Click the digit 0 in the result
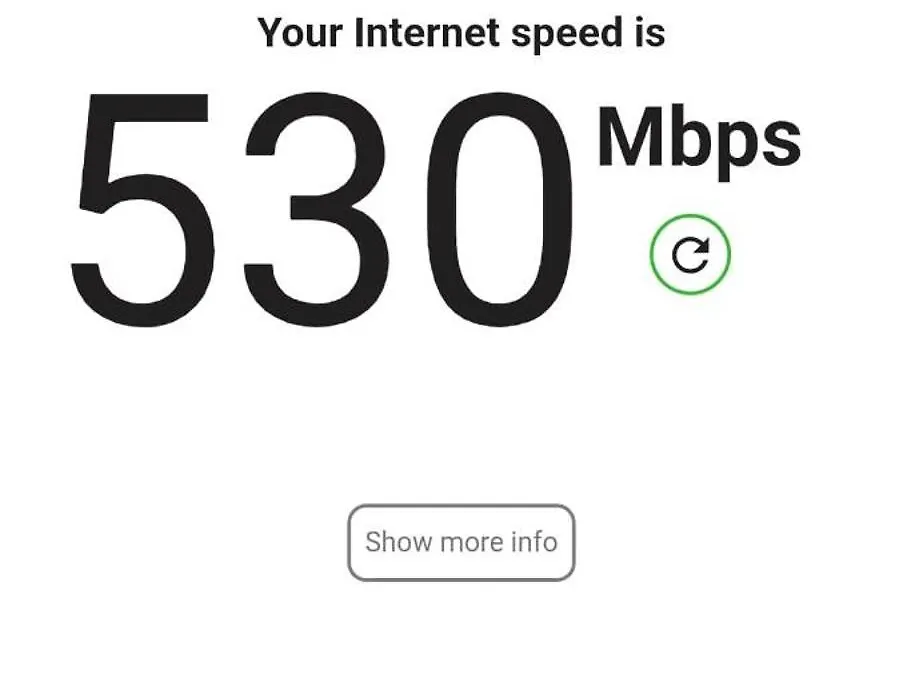This screenshot has width=923, height=700. [x=500, y=210]
